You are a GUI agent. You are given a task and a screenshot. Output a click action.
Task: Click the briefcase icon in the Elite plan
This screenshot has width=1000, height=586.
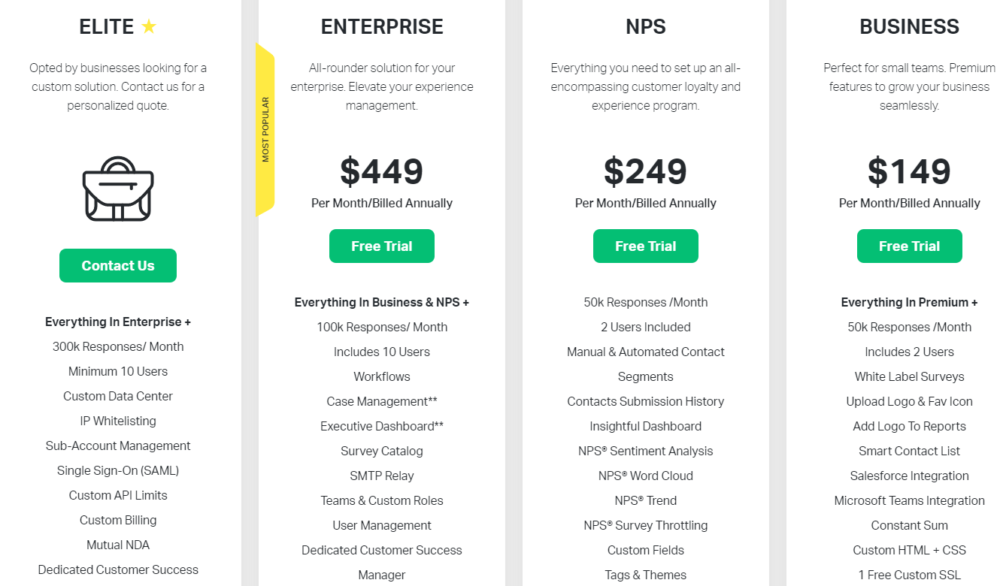[118, 189]
